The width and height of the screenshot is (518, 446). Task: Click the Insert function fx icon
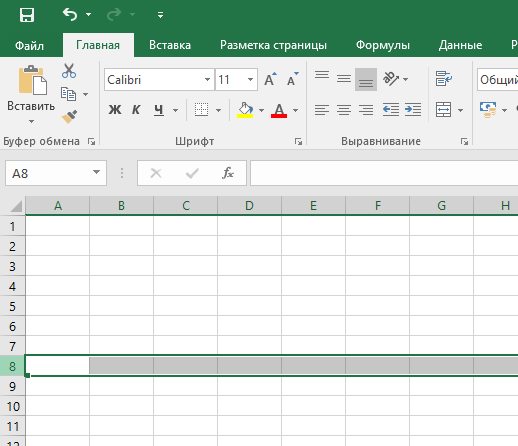[228, 173]
